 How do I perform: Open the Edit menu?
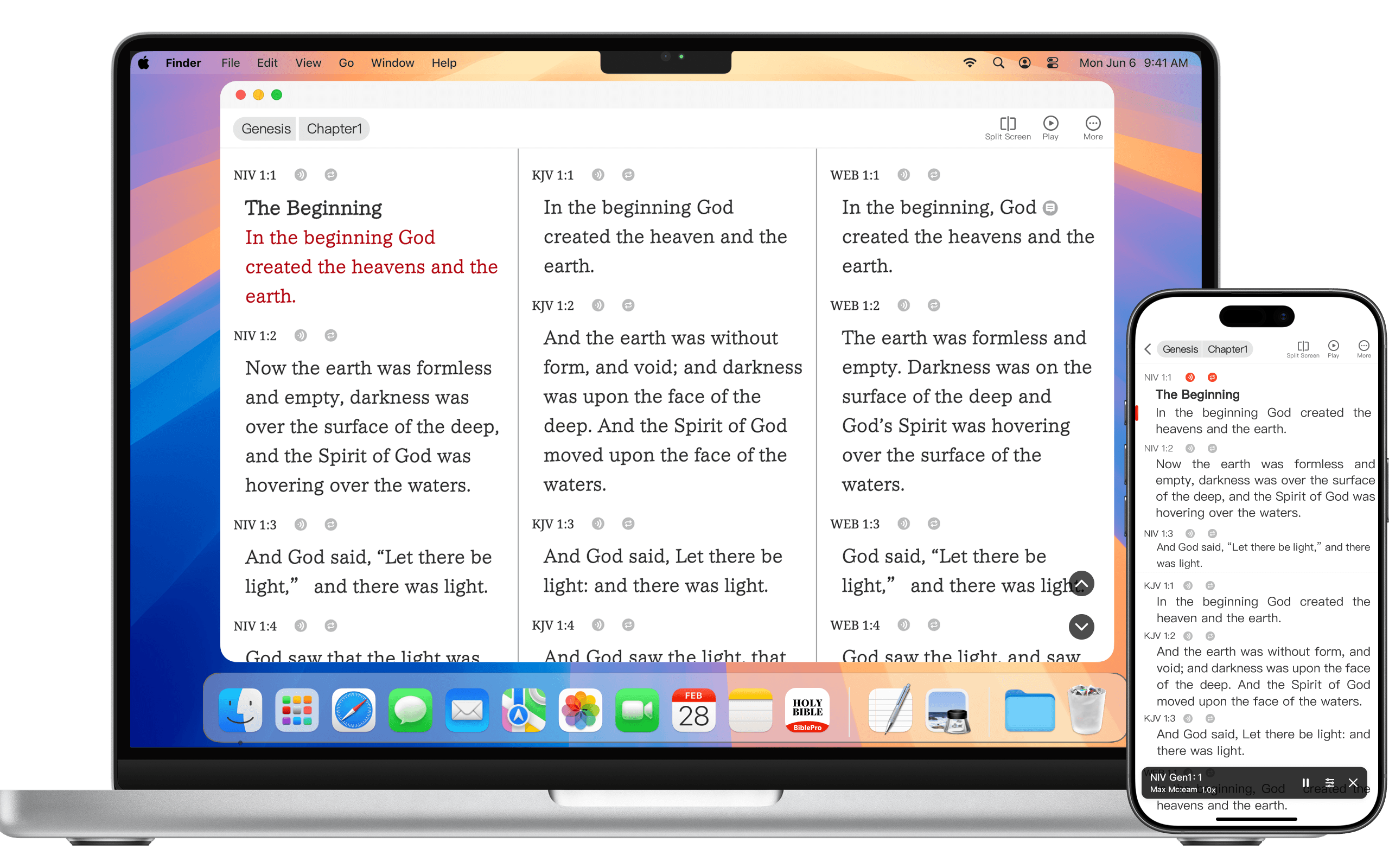[267, 62]
